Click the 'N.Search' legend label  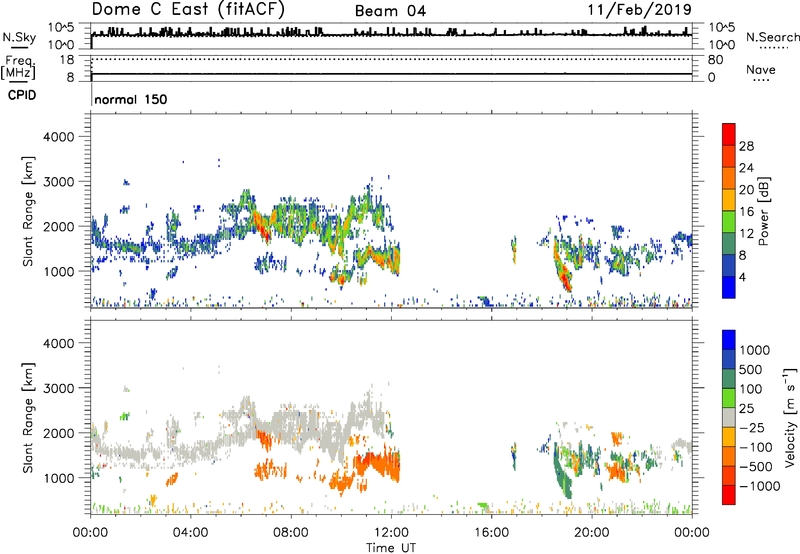(772, 37)
